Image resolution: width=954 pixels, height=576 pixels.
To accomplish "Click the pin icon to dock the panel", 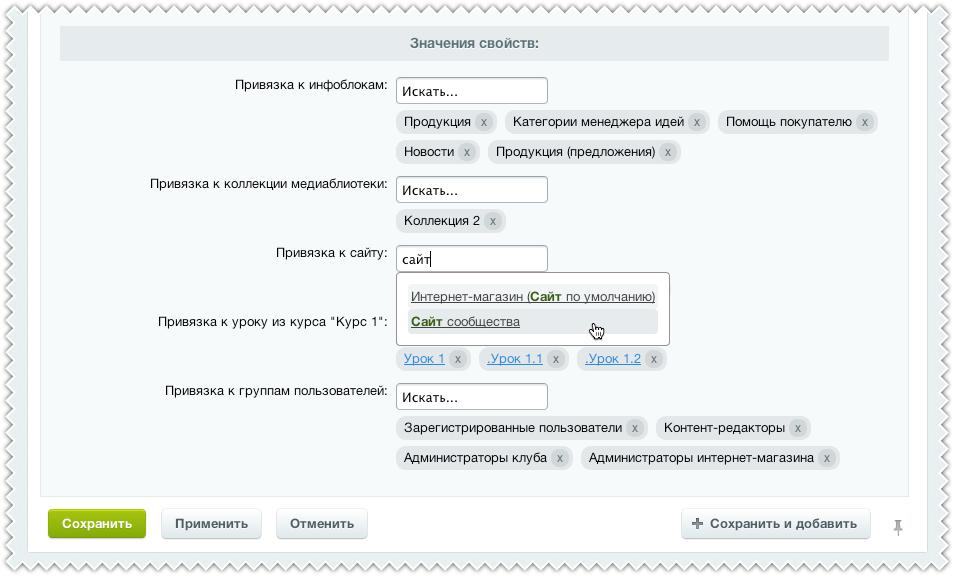I will tap(899, 523).
